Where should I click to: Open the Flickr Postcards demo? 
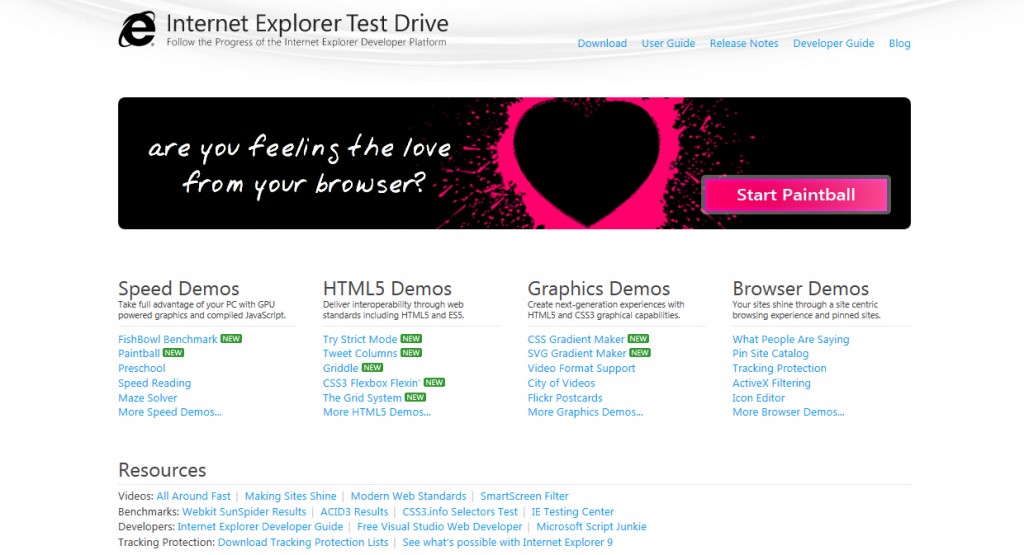[565, 398]
